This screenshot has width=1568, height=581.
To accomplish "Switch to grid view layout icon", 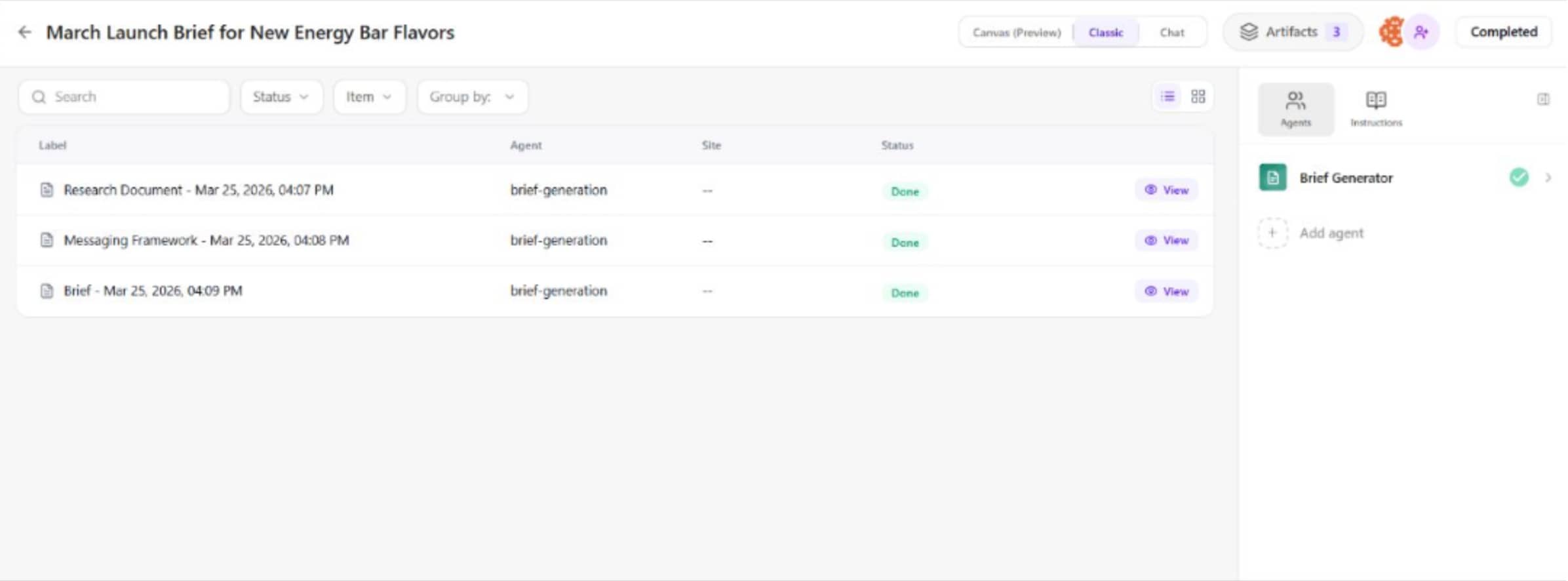I will point(1198,97).
